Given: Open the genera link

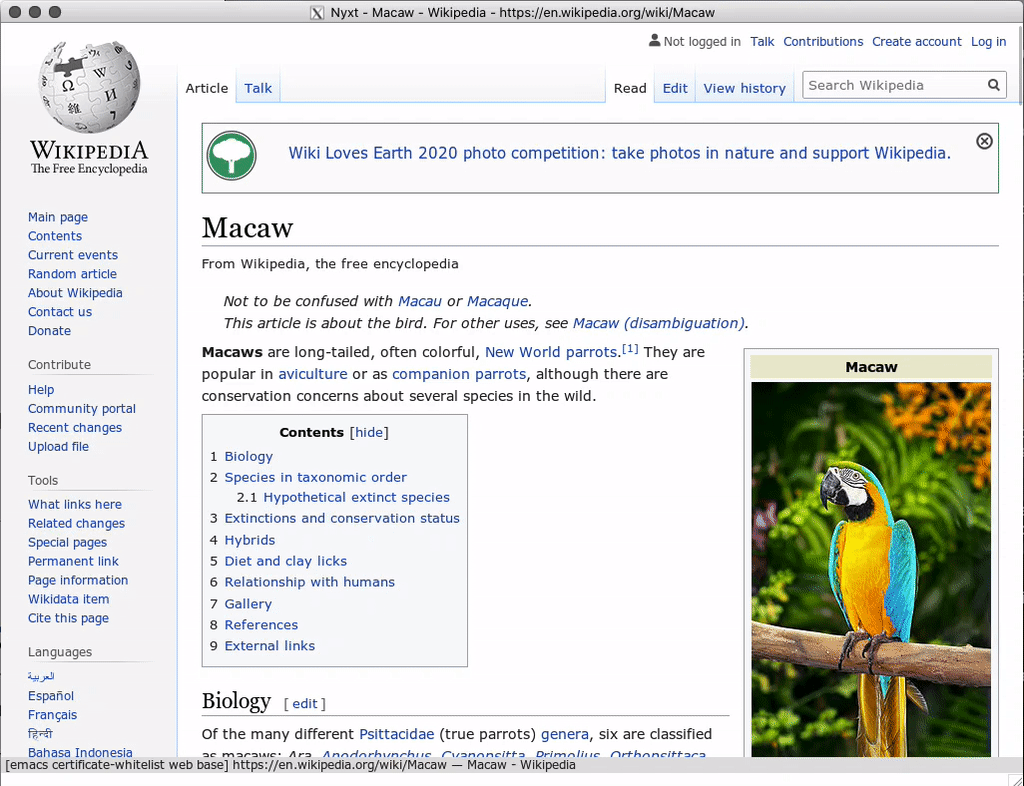Looking at the screenshot, I should click(x=564, y=734).
